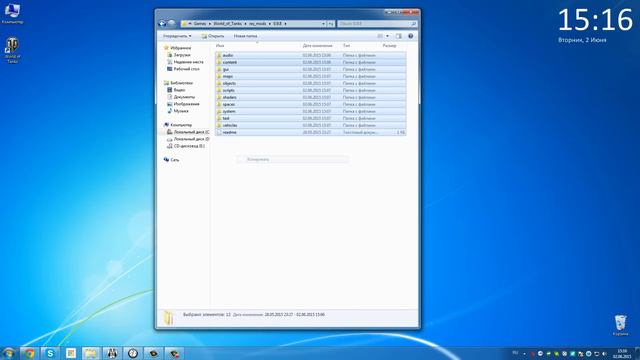Navigate to res_mods breadcrumb segment
Screen dimensions: 640x360
[x=258, y=24]
